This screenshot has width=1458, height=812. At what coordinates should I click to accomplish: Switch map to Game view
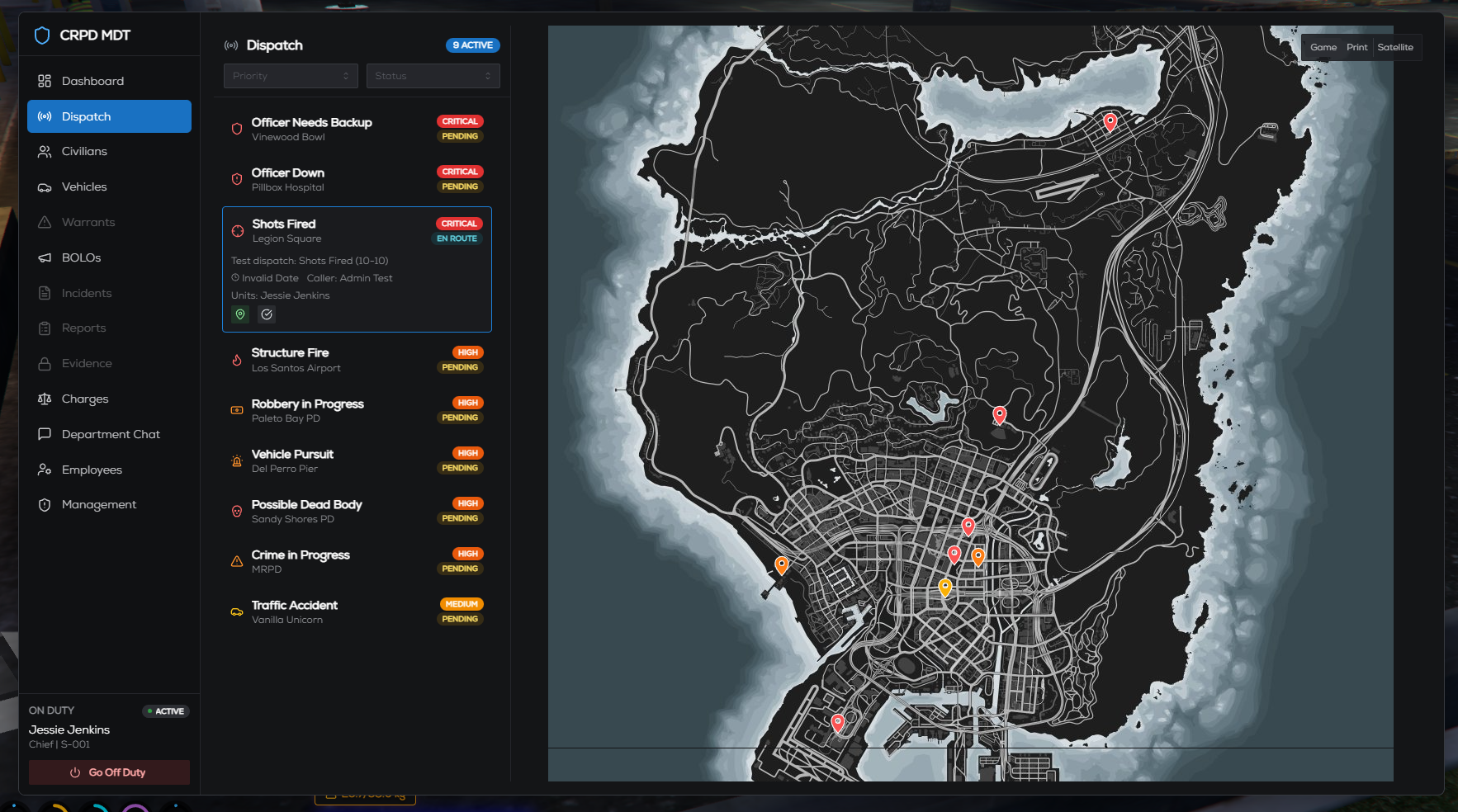(x=1323, y=47)
